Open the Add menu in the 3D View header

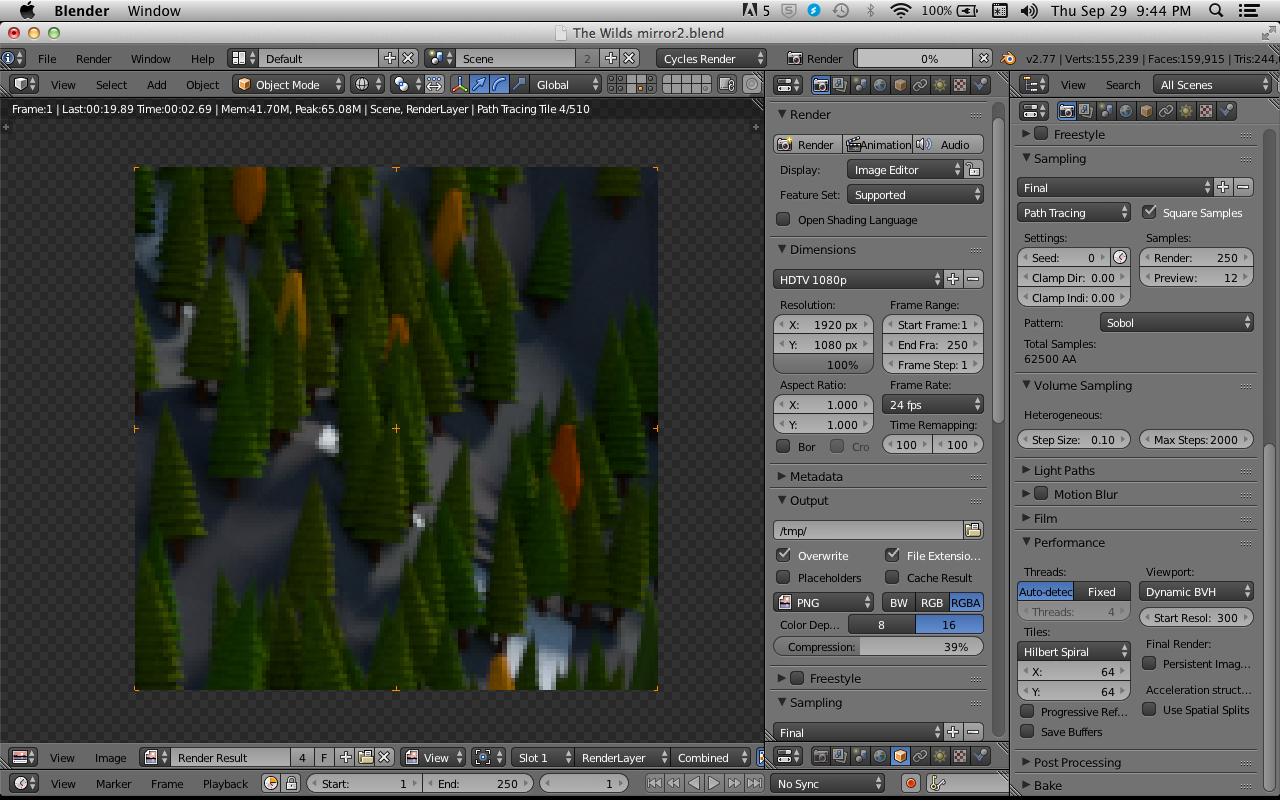pyautogui.click(x=157, y=85)
